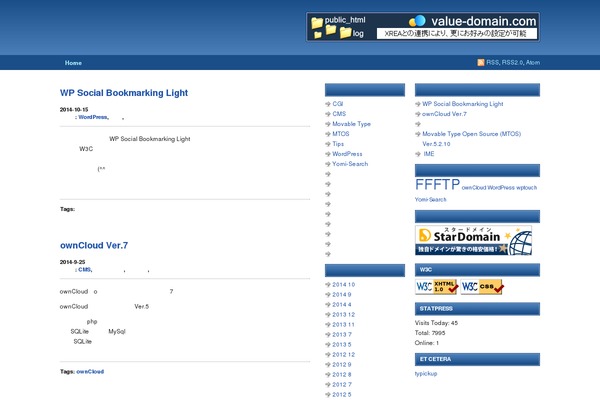Select the WordPress category in sidebar
Image resolution: width=600 pixels, height=400 pixels.
tap(347, 153)
